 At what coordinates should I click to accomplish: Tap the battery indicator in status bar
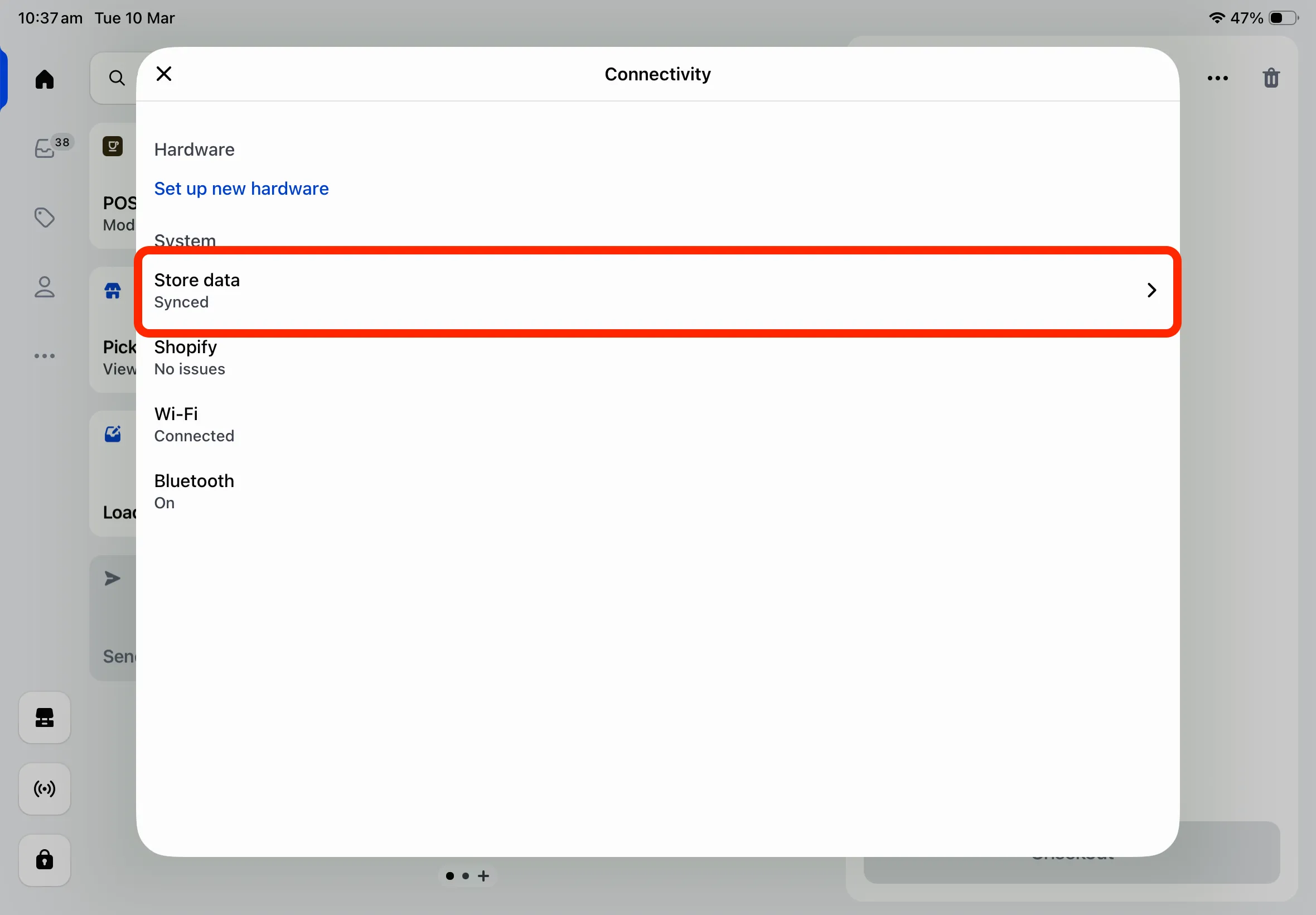[1283, 18]
